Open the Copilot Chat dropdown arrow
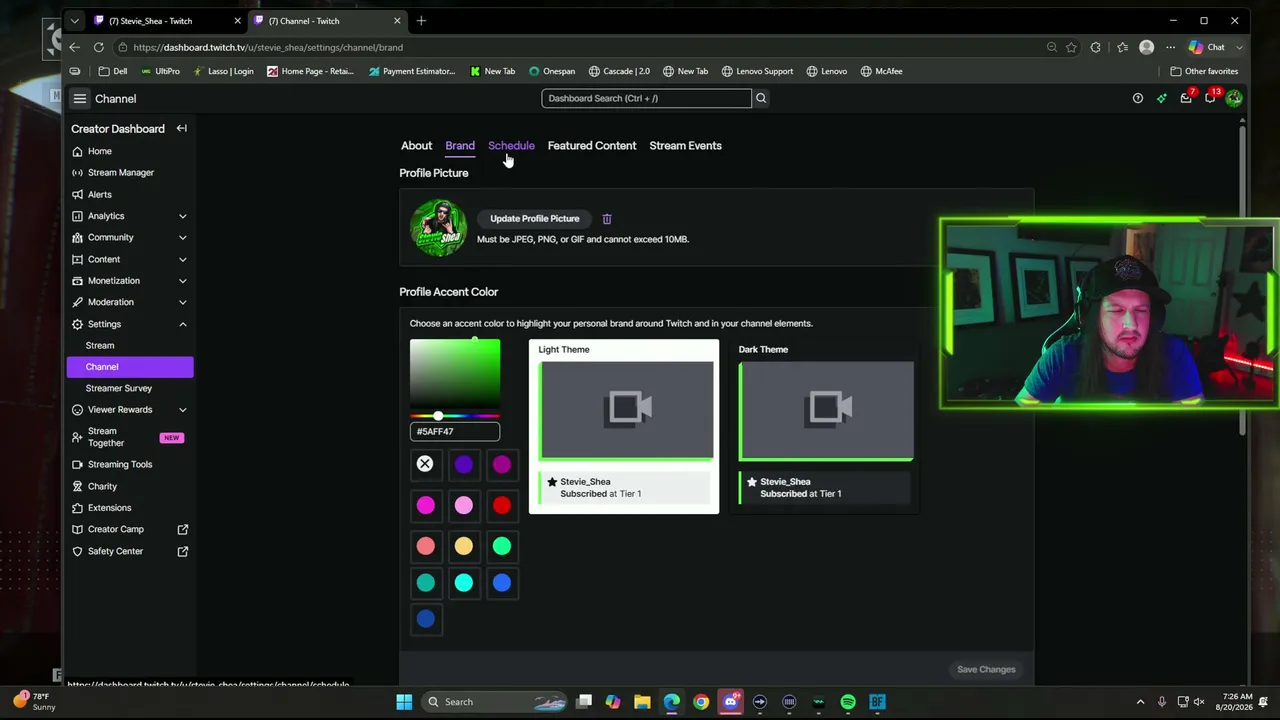Image resolution: width=1280 pixels, height=720 pixels. pyautogui.click(x=1240, y=47)
